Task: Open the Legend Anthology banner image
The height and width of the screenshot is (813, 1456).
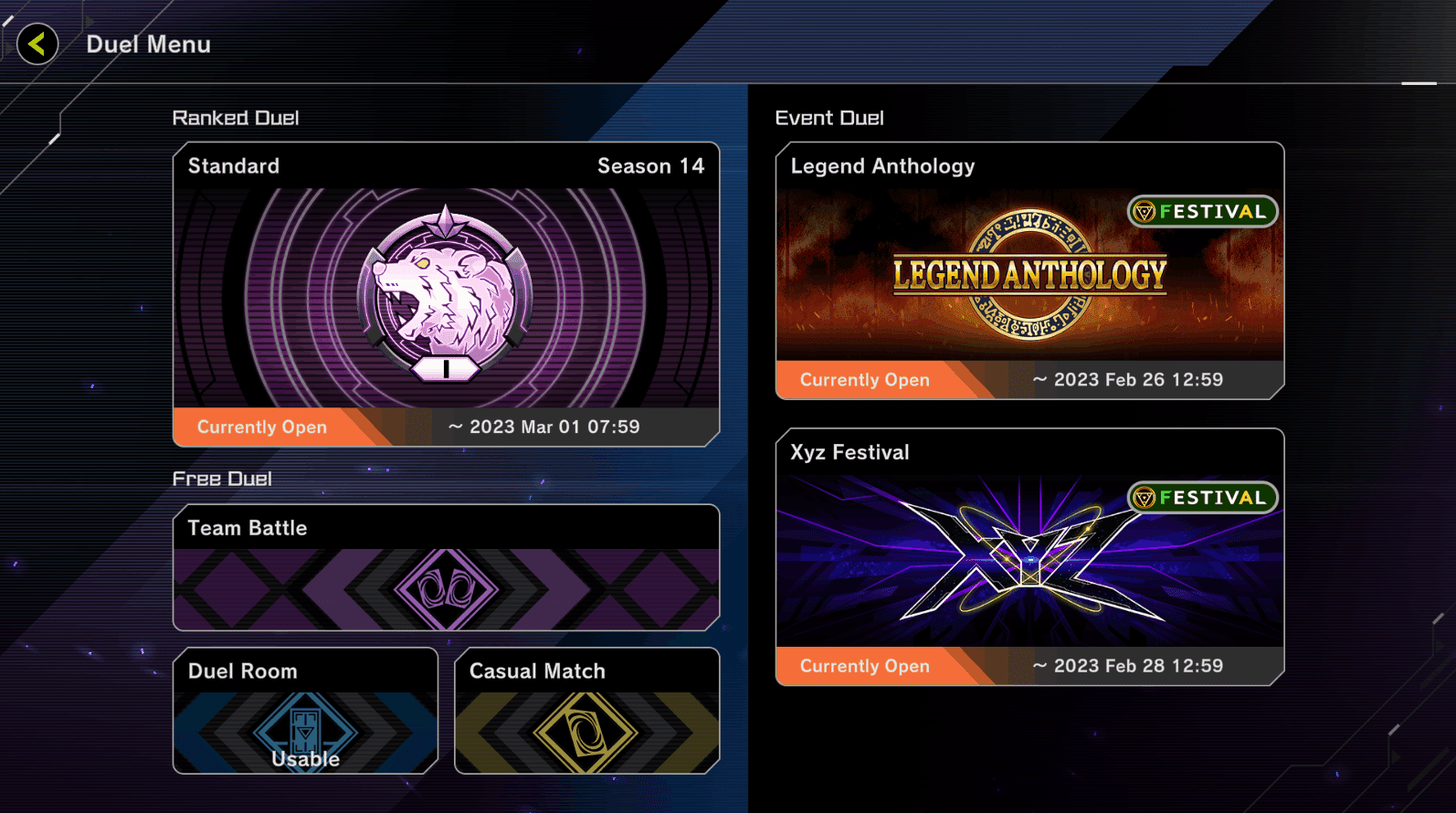Action: click(1029, 274)
